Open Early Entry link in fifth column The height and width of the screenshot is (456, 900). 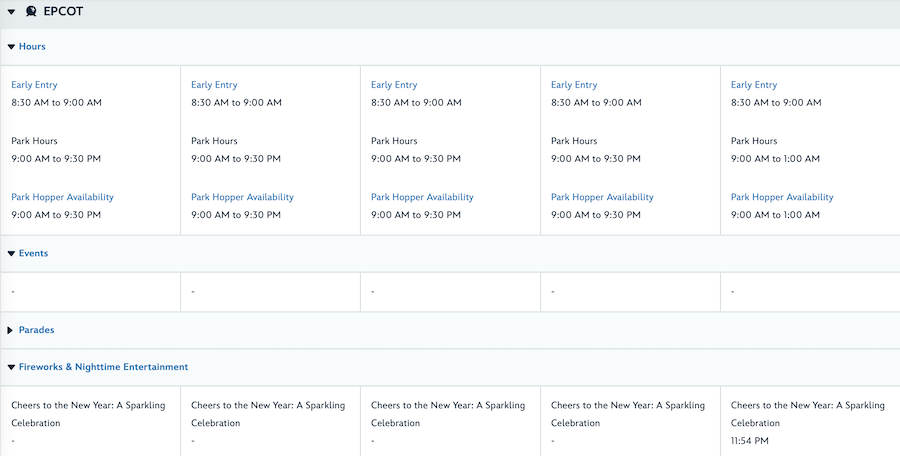tap(754, 85)
